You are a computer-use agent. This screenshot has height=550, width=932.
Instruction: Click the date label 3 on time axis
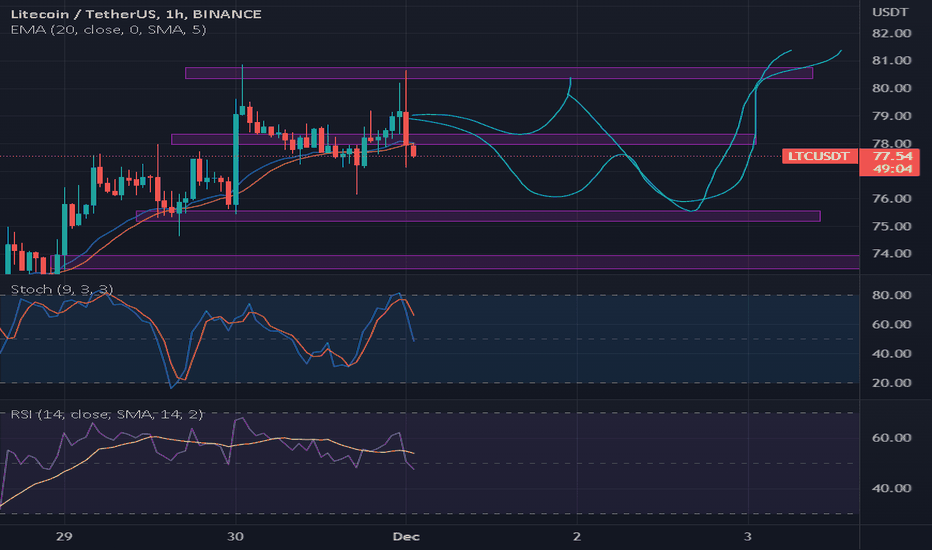pos(748,536)
